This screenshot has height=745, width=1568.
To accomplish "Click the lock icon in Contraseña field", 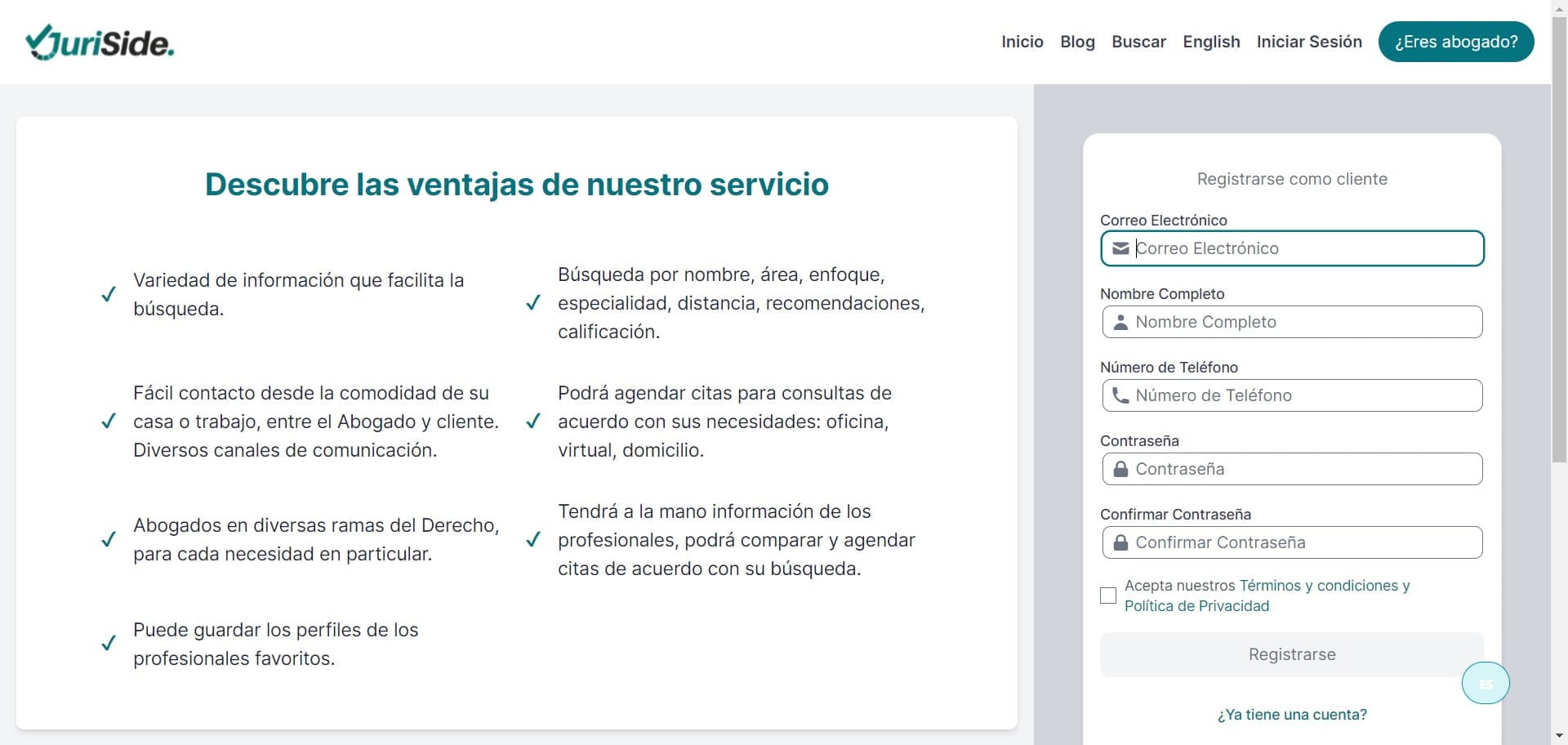I will pos(1121,469).
